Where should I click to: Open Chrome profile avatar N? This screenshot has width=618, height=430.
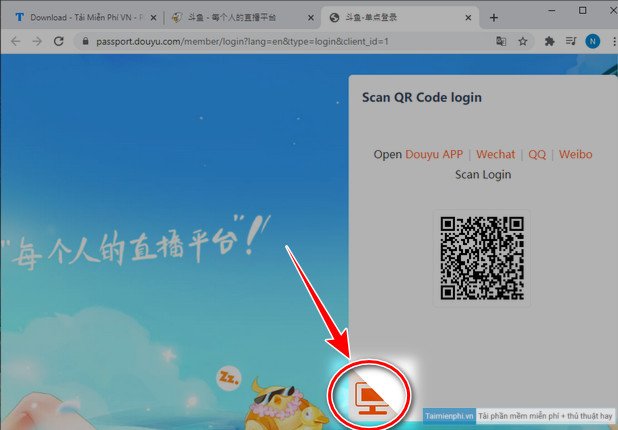tap(592, 41)
